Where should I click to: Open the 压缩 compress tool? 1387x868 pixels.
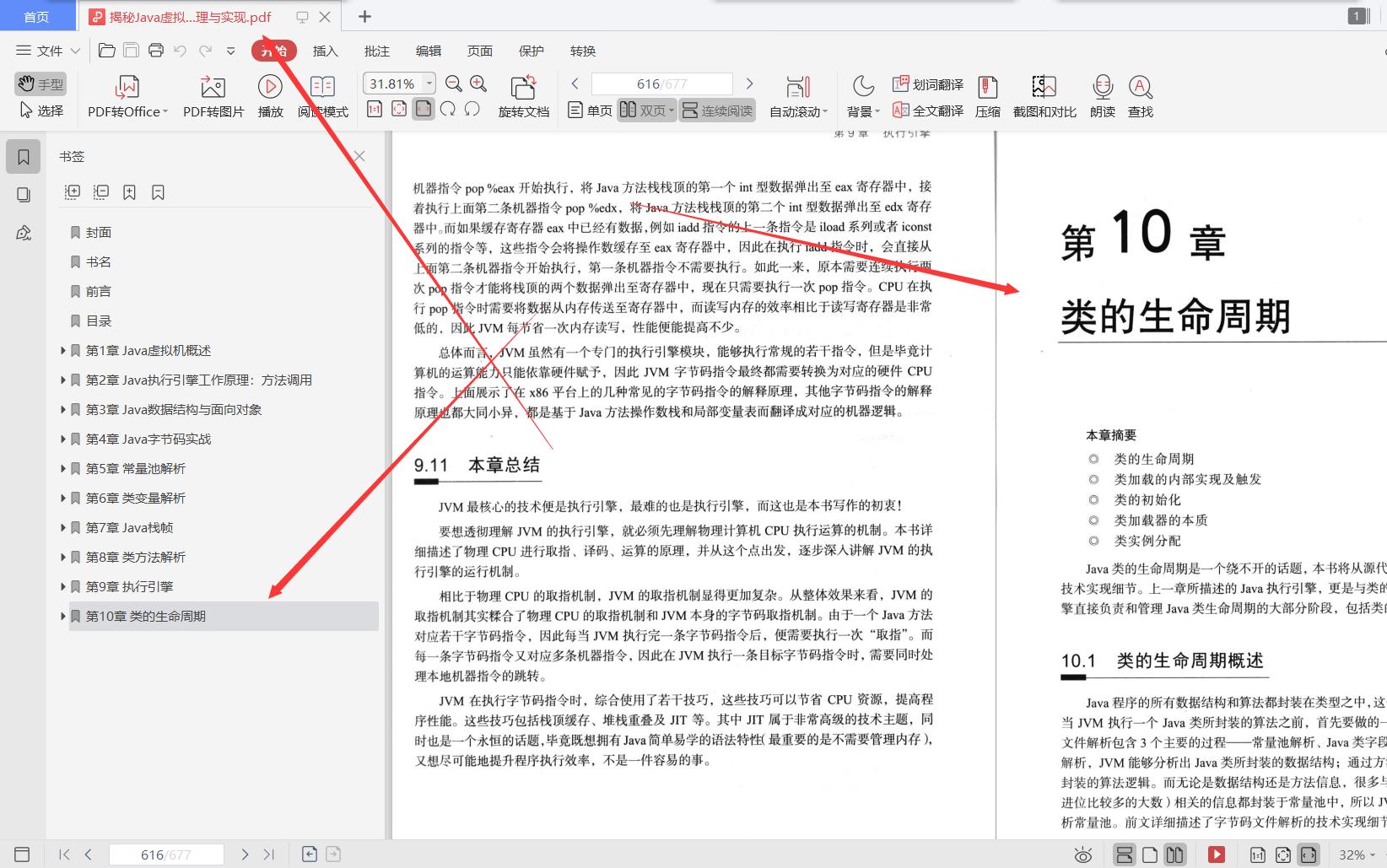pyautogui.click(x=987, y=94)
